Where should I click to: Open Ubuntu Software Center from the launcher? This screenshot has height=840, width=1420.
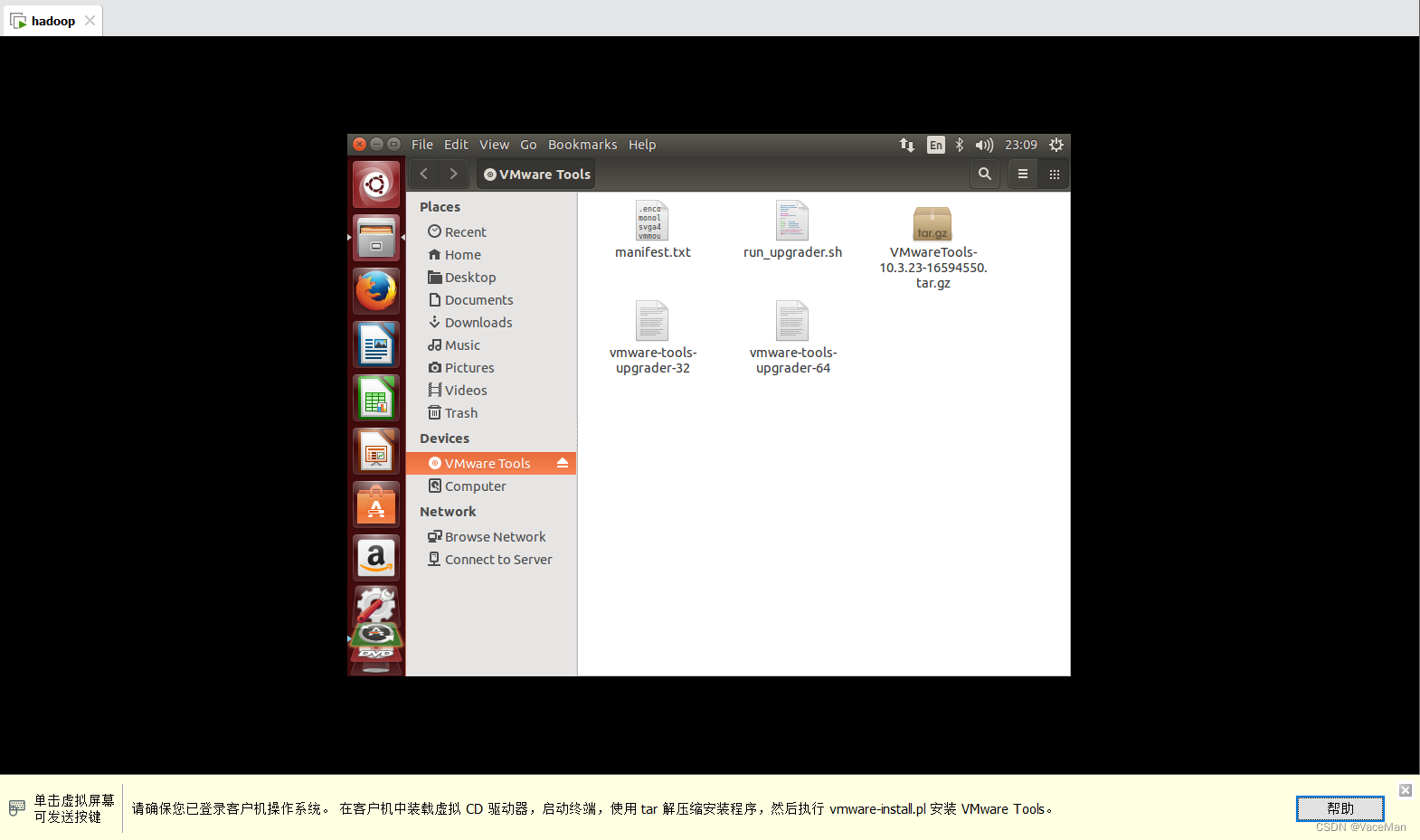click(376, 505)
